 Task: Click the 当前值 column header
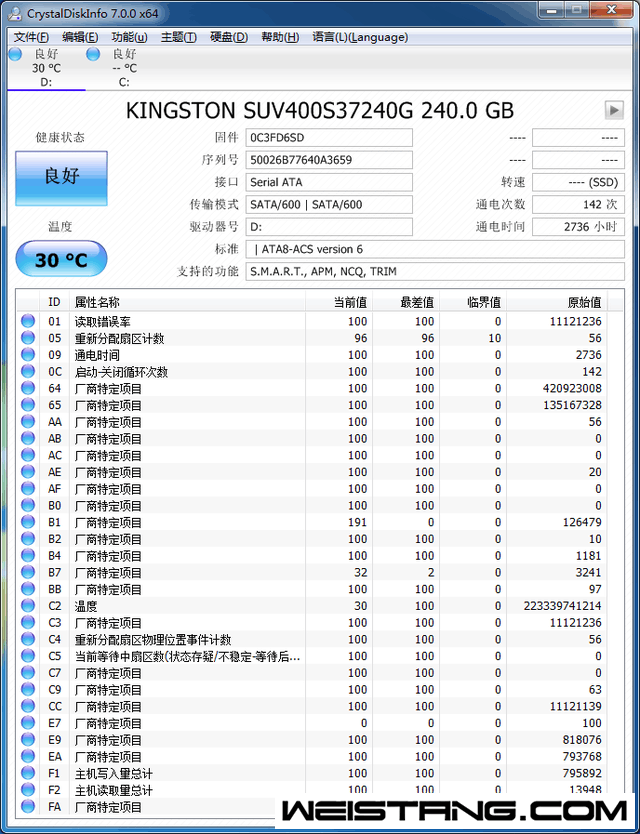click(339, 302)
